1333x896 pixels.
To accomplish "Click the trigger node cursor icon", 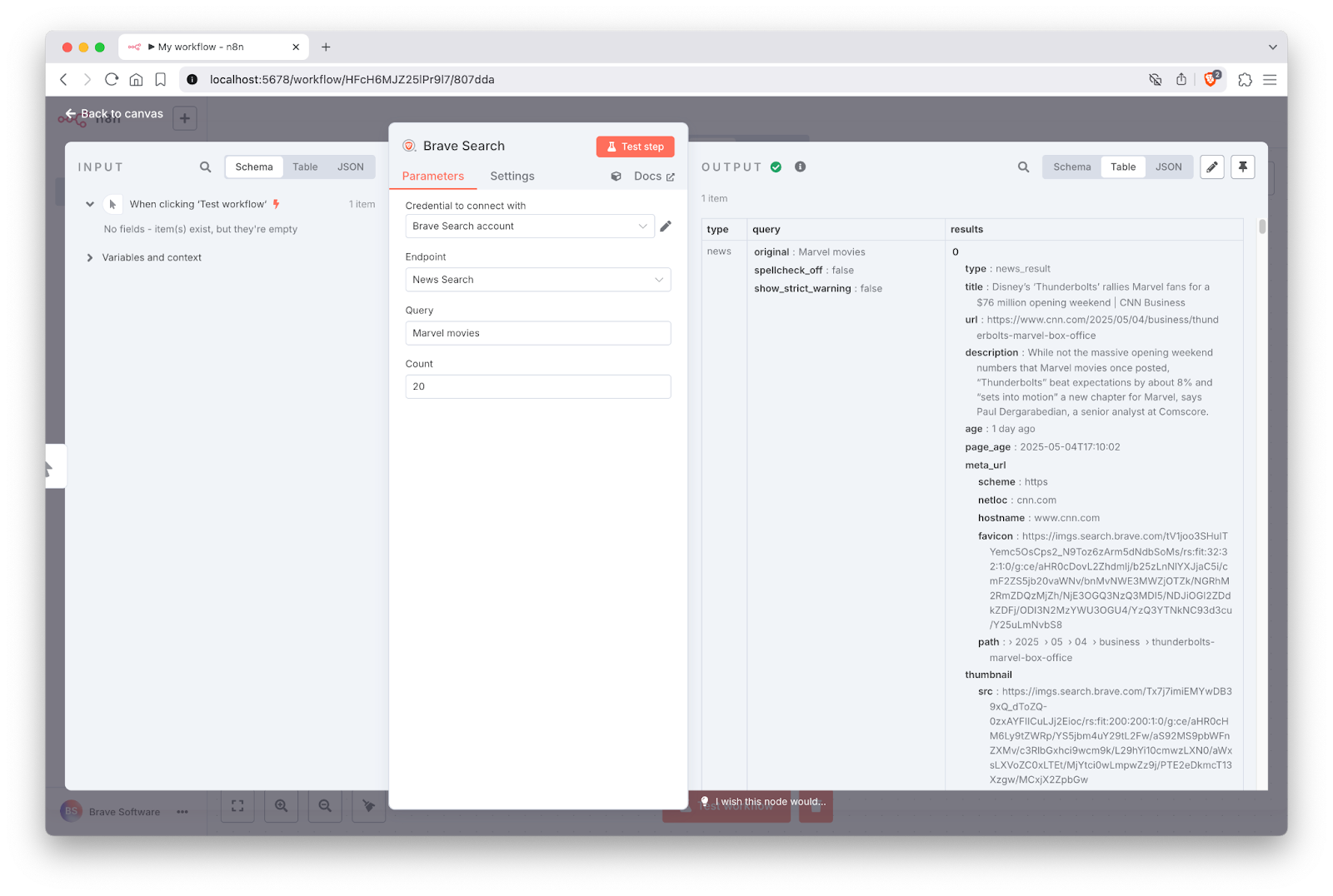I will [112, 204].
